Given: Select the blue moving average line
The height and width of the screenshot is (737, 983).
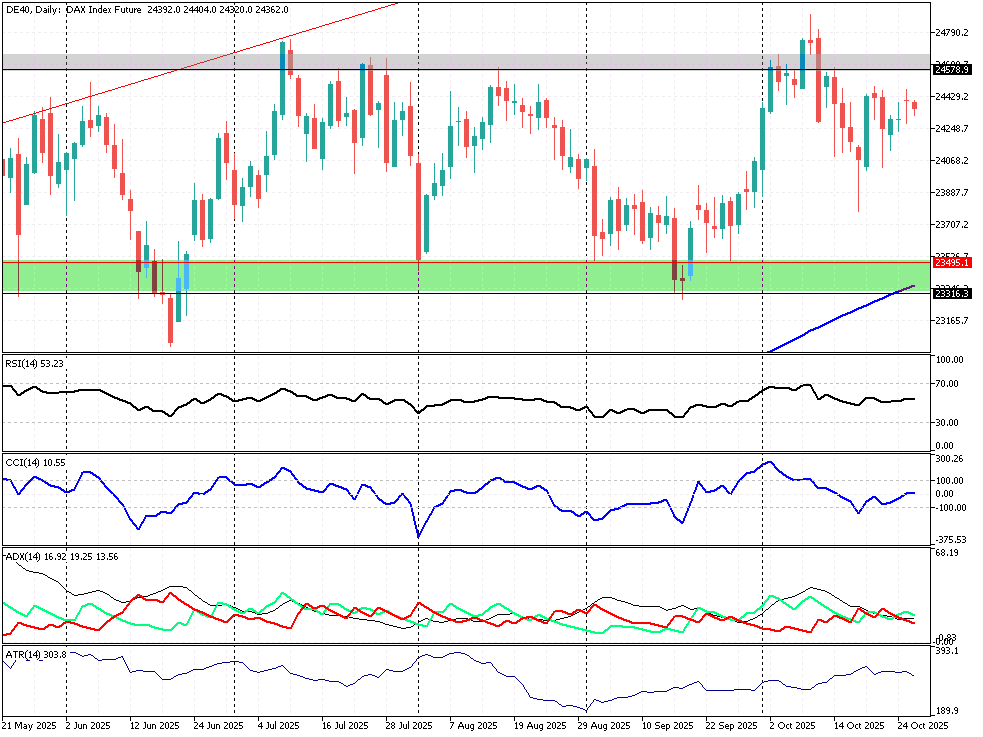Looking at the screenshot, I should point(840,316).
